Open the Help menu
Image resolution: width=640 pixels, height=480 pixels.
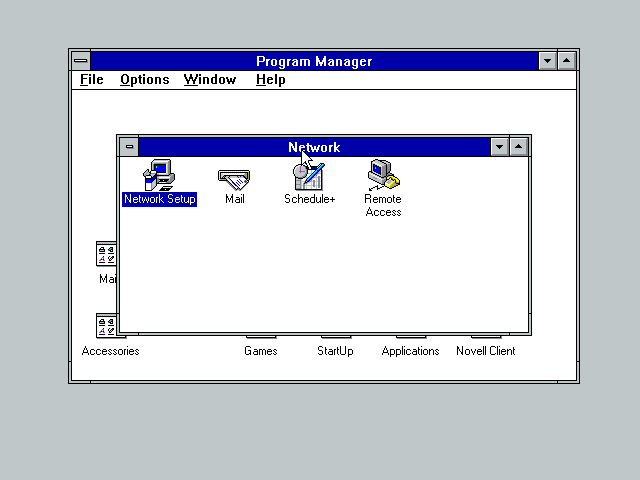pos(271,80)
